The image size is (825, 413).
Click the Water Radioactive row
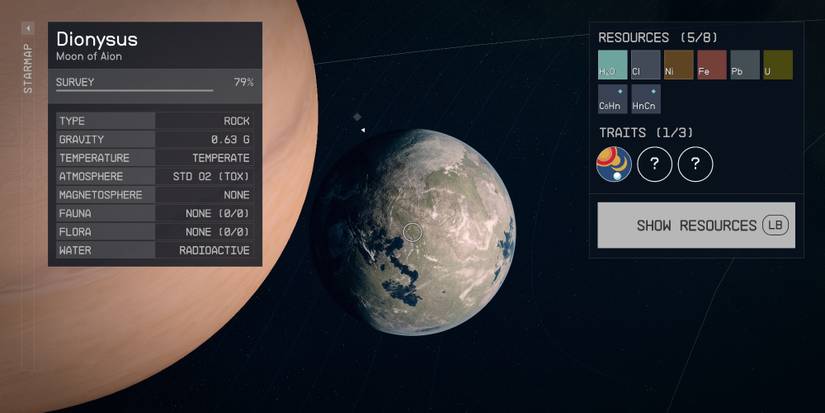click(x=154, y=250)
